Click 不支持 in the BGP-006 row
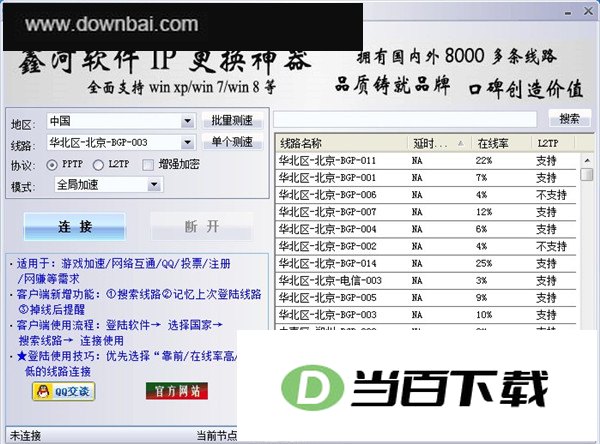600x444 pixels. click(x=551, y=195)
